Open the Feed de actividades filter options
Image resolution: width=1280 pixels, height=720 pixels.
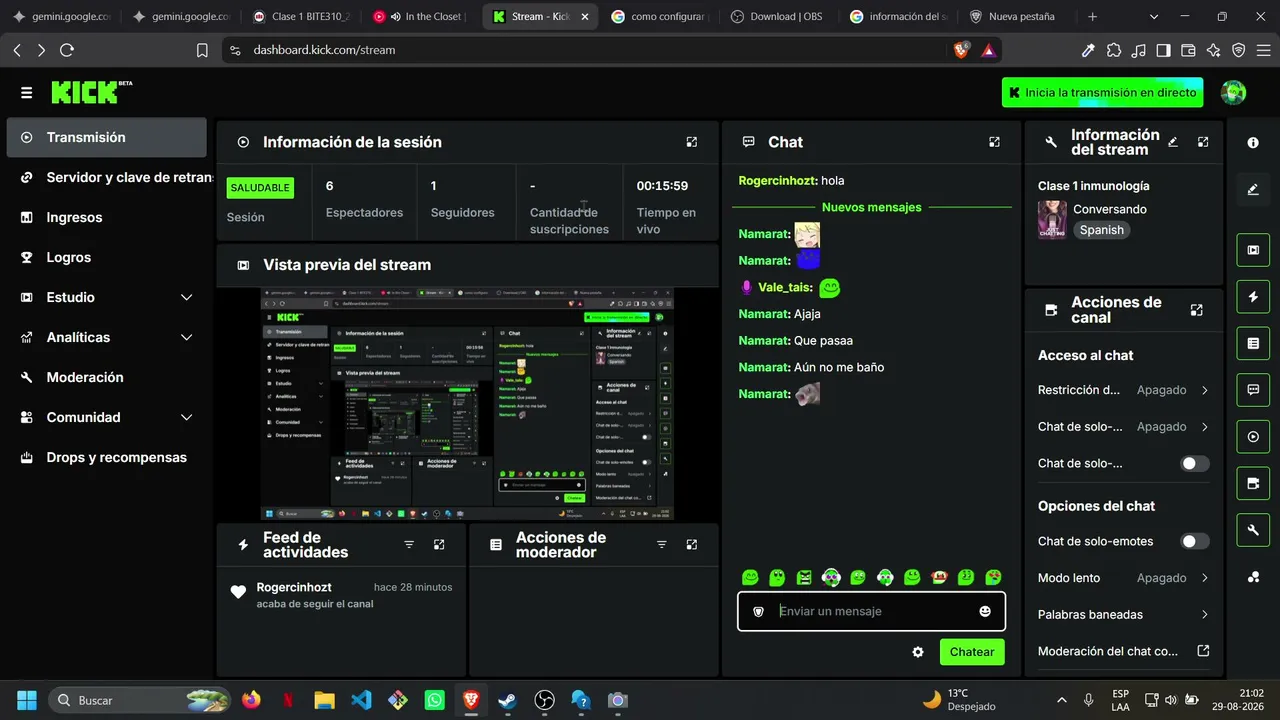(x=409, y=545)
